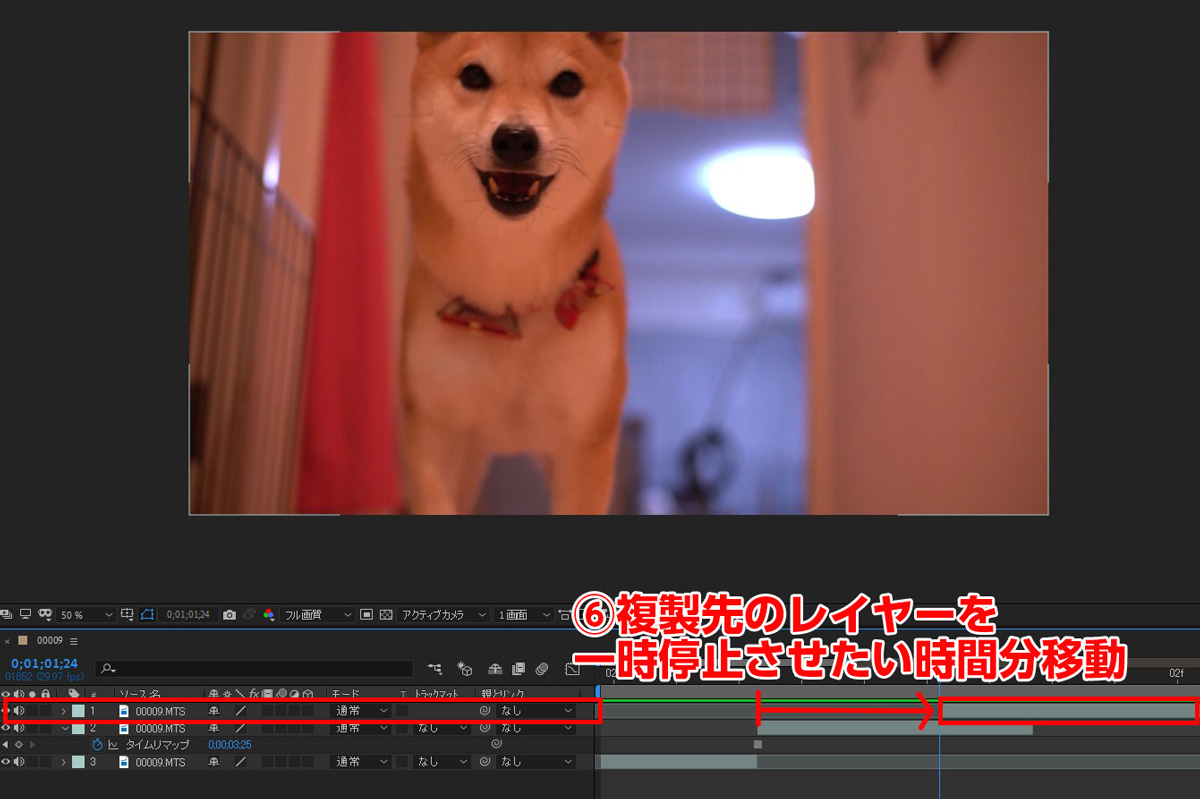This screenshot has width=1200, height=799.
Task: Expand layer 3 properties with the chevron
Action: [x=64, y=763]
